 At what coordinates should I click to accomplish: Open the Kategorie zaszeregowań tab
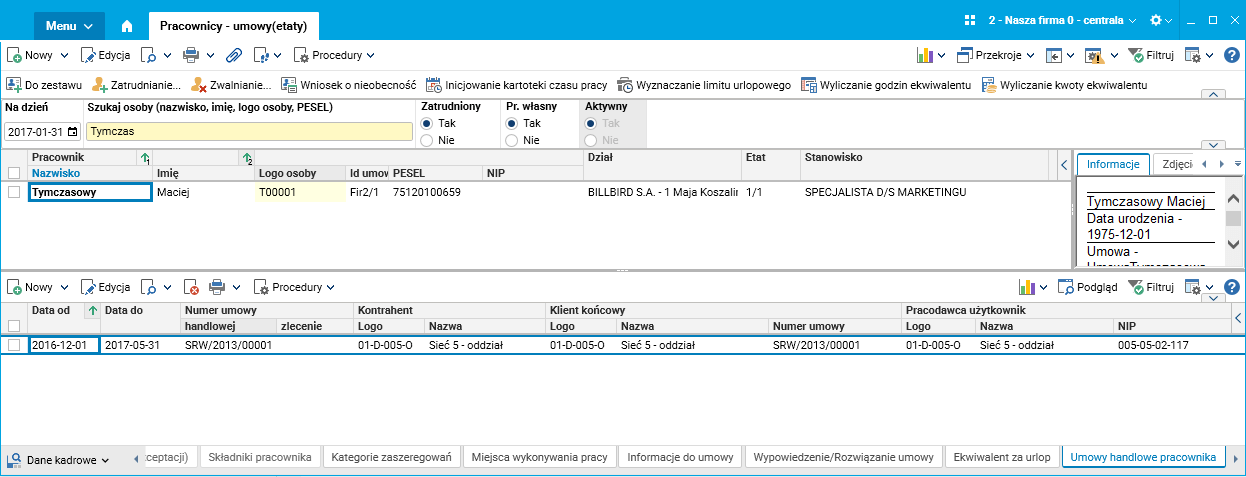point(394,457)
